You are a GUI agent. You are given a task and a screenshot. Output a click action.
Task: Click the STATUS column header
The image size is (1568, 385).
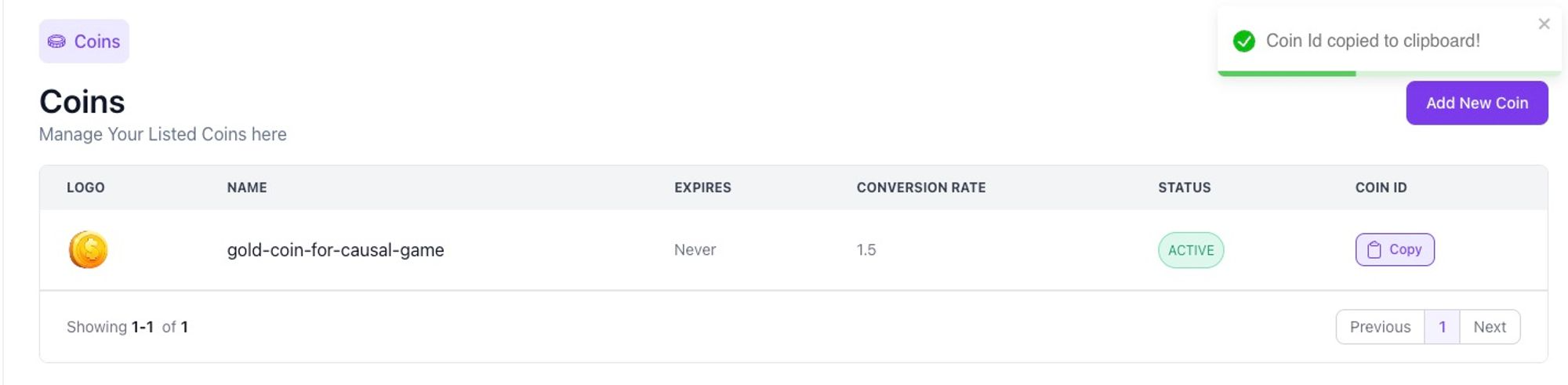point(1184,187)
